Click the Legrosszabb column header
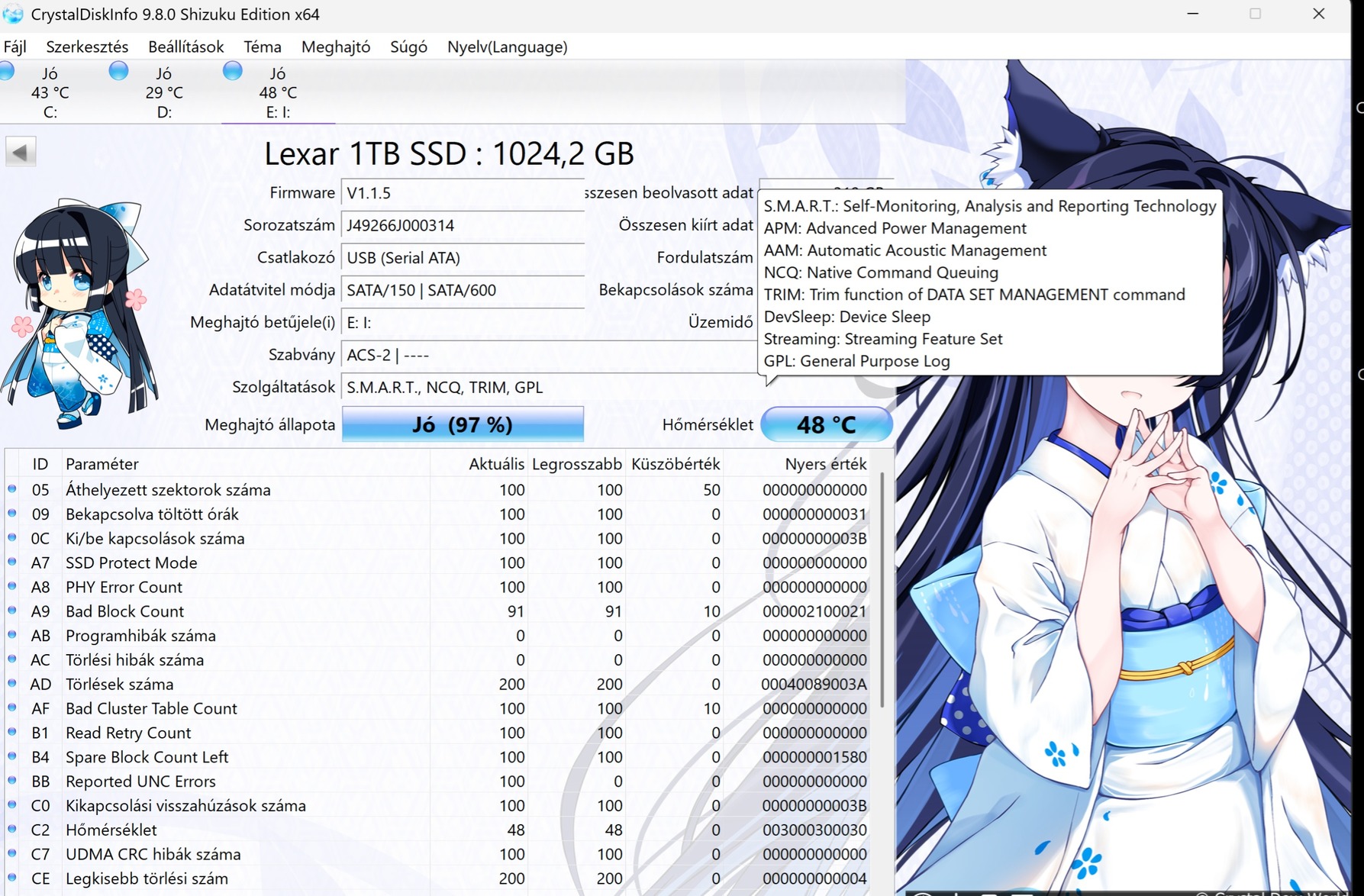The image size is (1364, 896). coord(577,464)
